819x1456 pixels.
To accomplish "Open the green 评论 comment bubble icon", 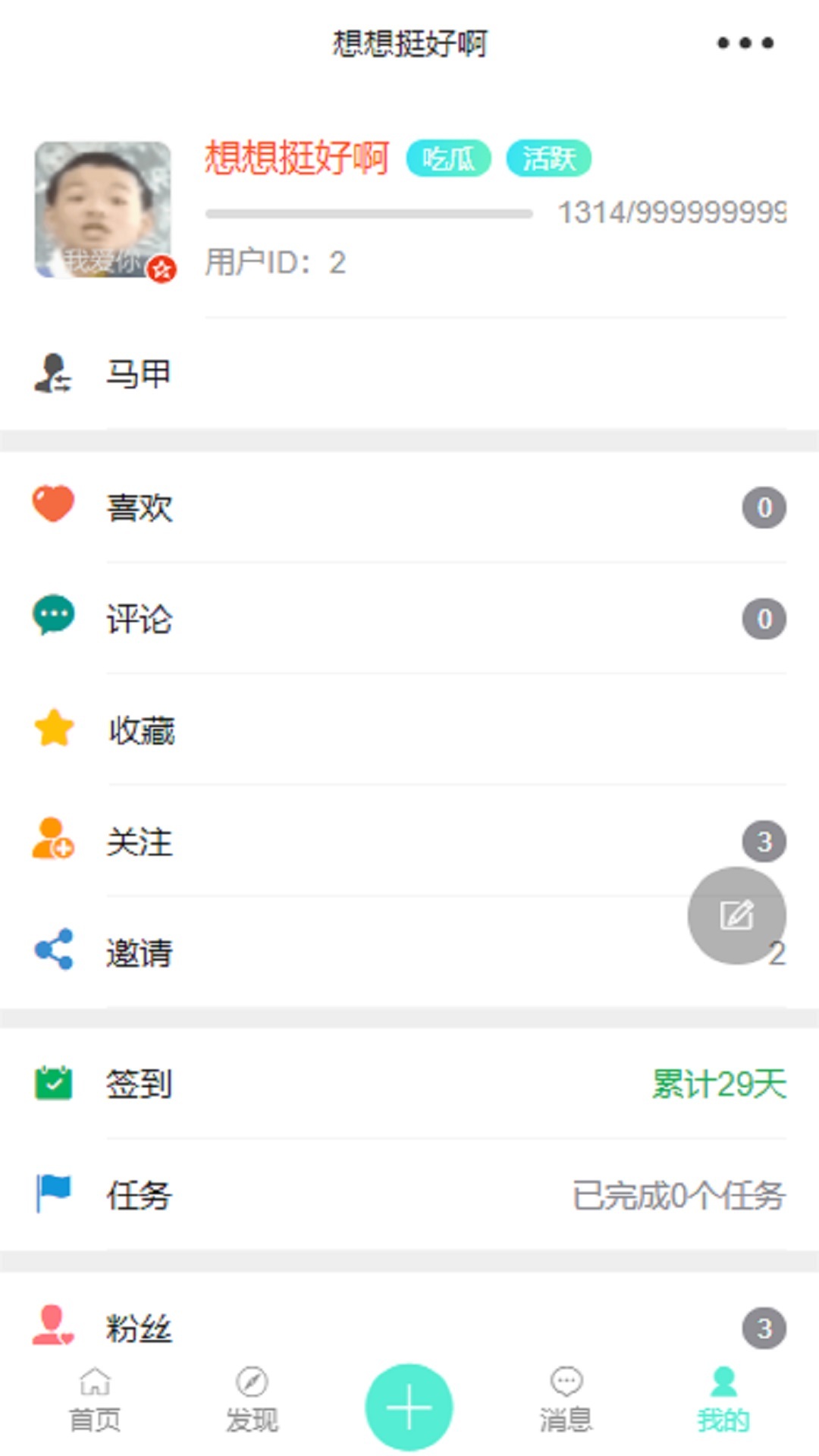I will pyautogui.click(x=53, y=615).
